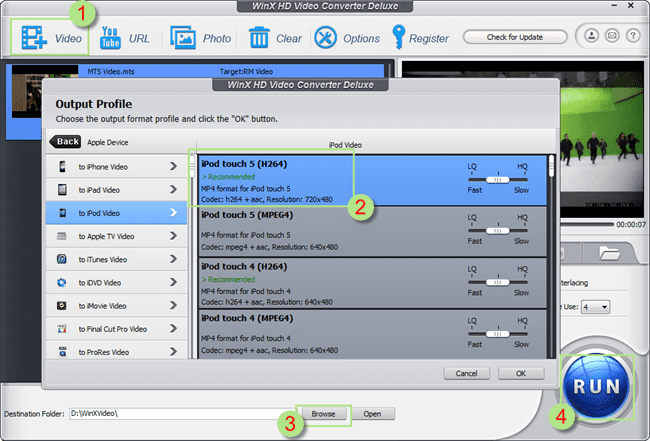This screenshot has height=441, width=650.
Task: Click the user account icon in the top right
Action: click(x=592, y=36)
